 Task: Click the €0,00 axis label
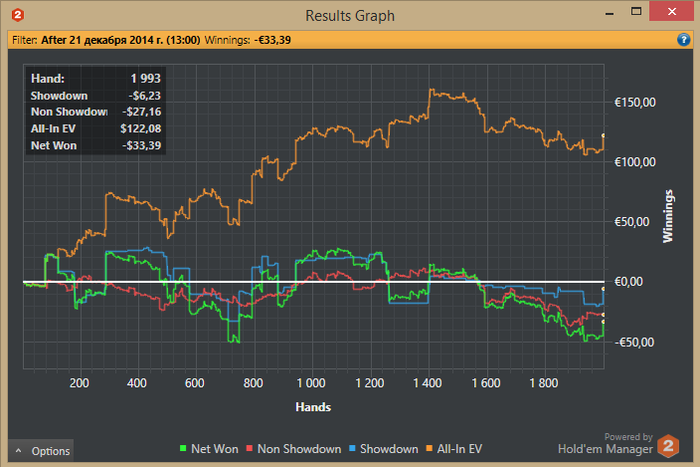tap(629, 282)
